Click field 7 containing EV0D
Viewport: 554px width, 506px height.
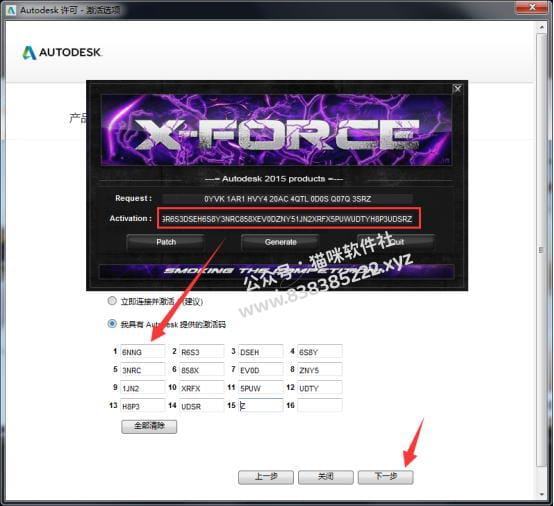(x=261, y=370)
